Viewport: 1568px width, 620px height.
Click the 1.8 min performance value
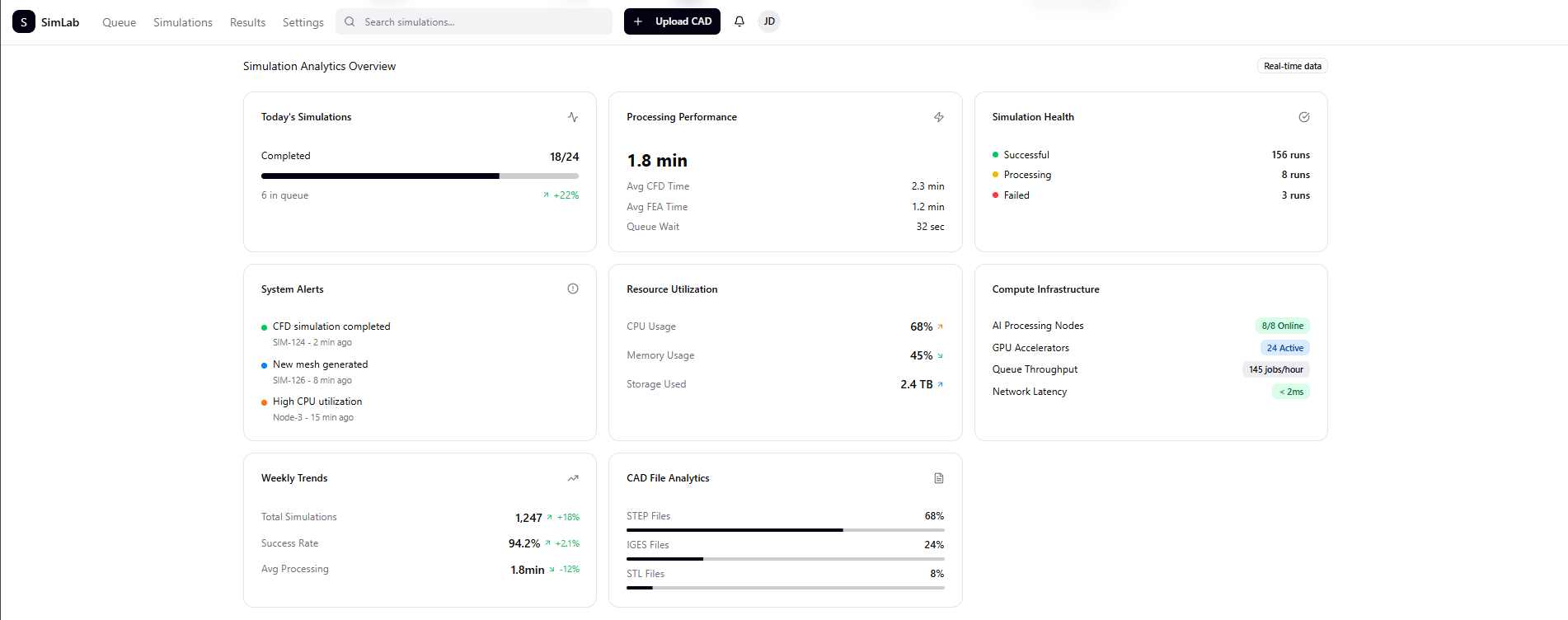(657, 161)
